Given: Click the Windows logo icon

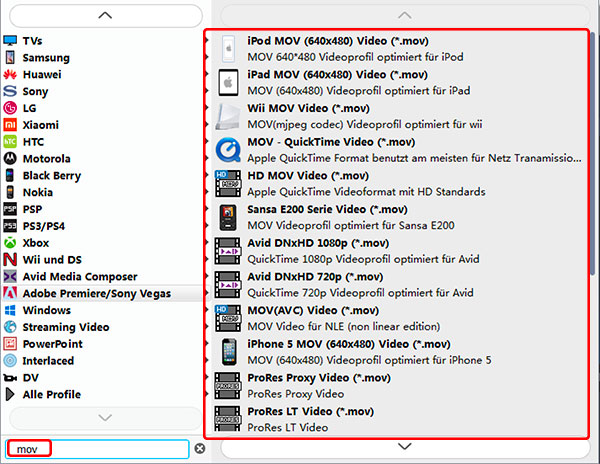Looking at the screenshot, I should [x=10, y=310].
